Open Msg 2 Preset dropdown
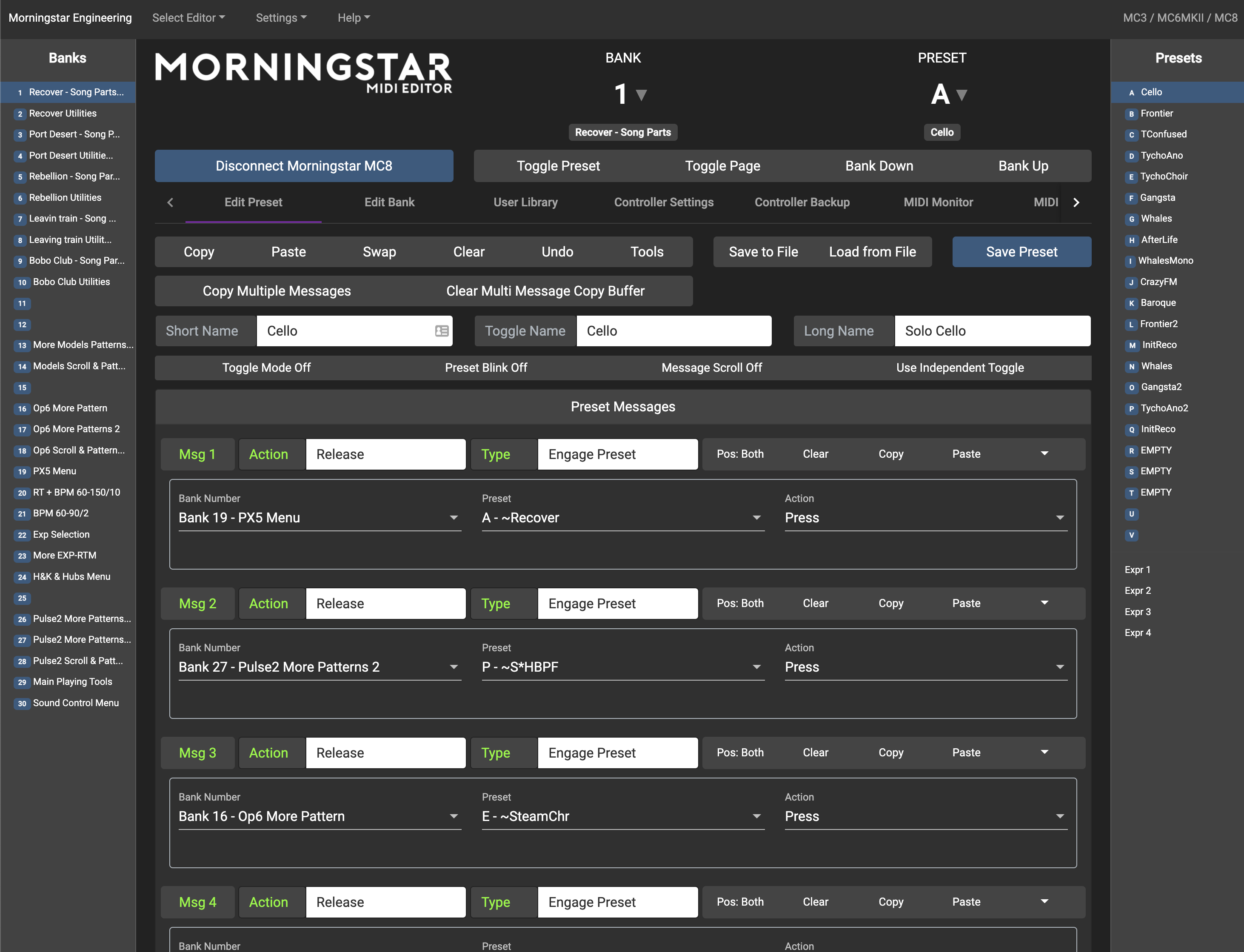 click(x=622, y=667)
